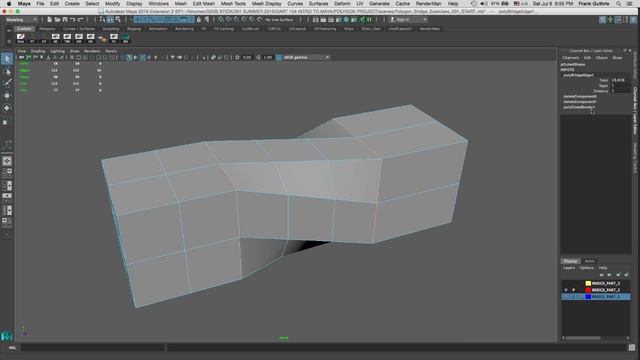Click the New Scene icon
The height and width of the screenshot is (360, 640).
tap(49, 20)
